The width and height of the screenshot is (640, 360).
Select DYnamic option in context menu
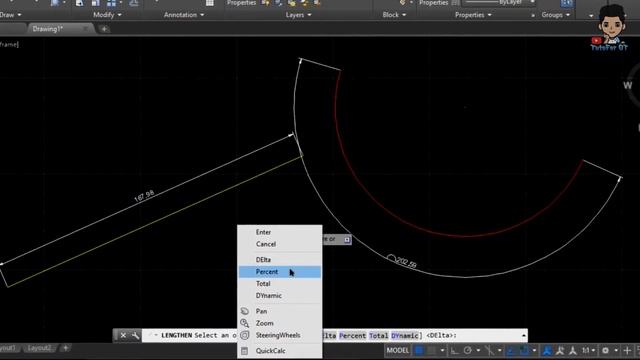tap(280, 296)
